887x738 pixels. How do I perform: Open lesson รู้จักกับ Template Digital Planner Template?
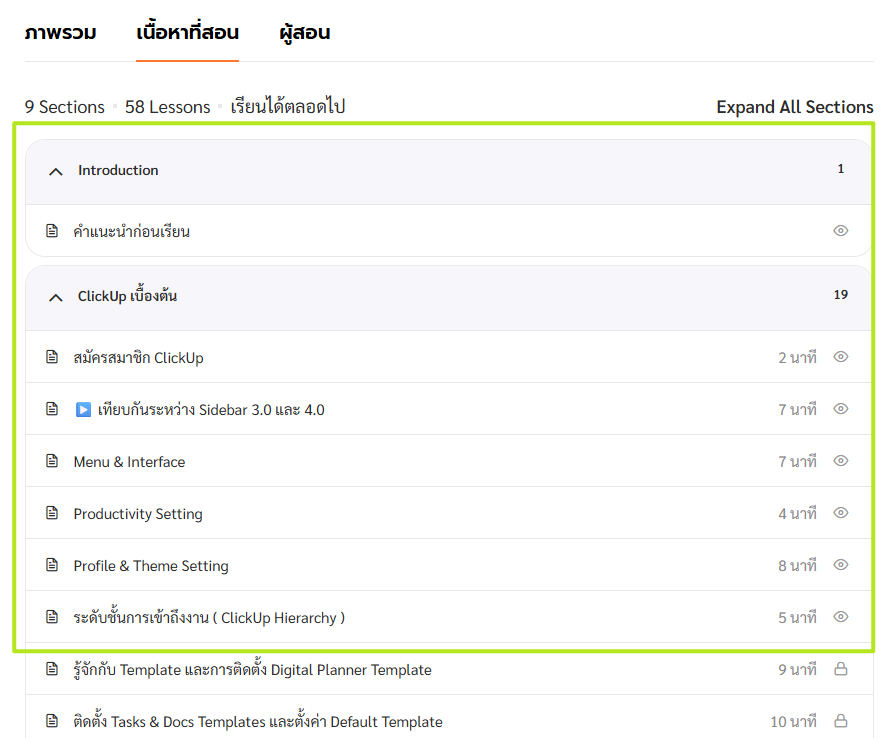click(x=252, y=670)
